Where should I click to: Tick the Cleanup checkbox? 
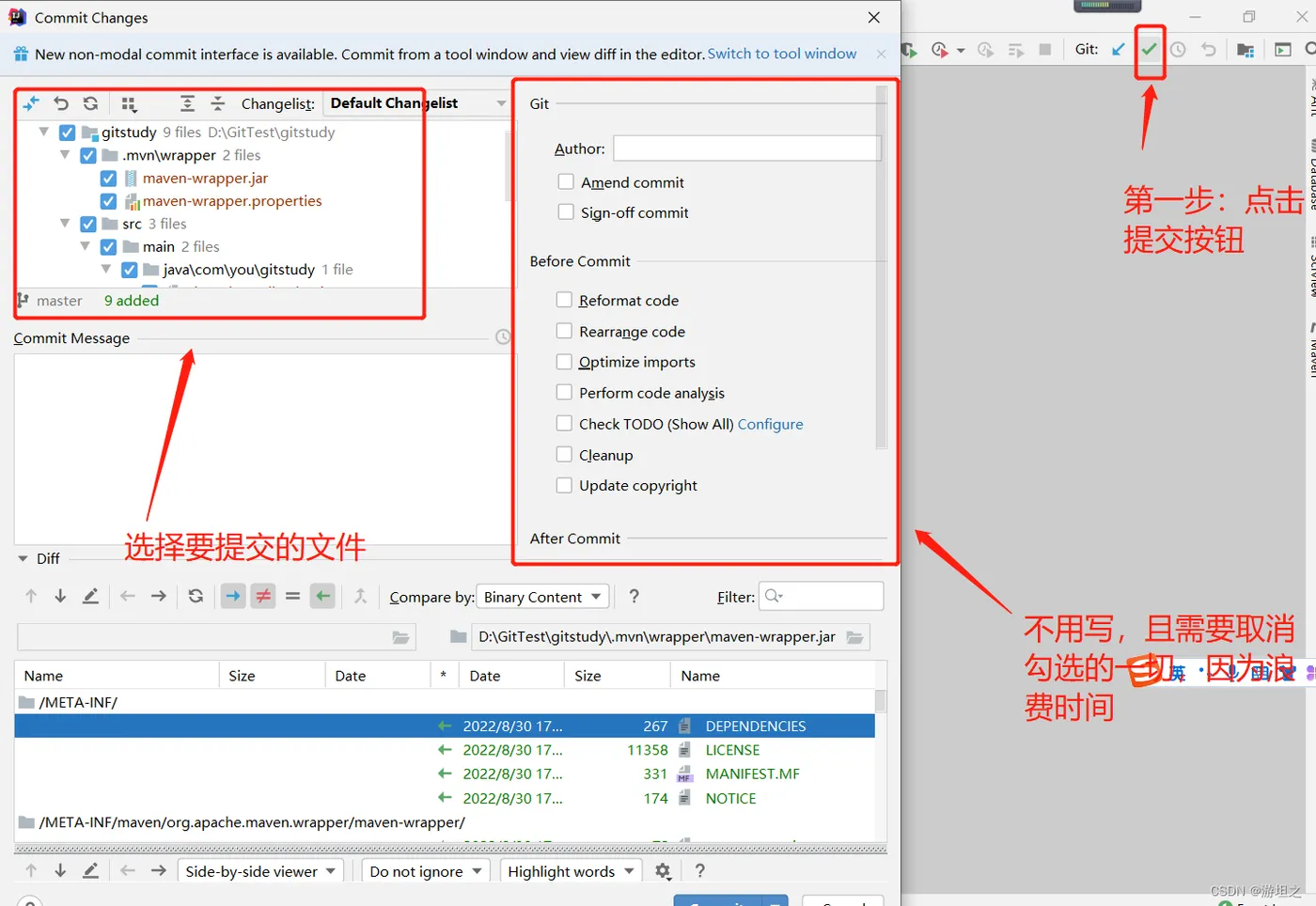pyautogui.click(x=564, y=454)
